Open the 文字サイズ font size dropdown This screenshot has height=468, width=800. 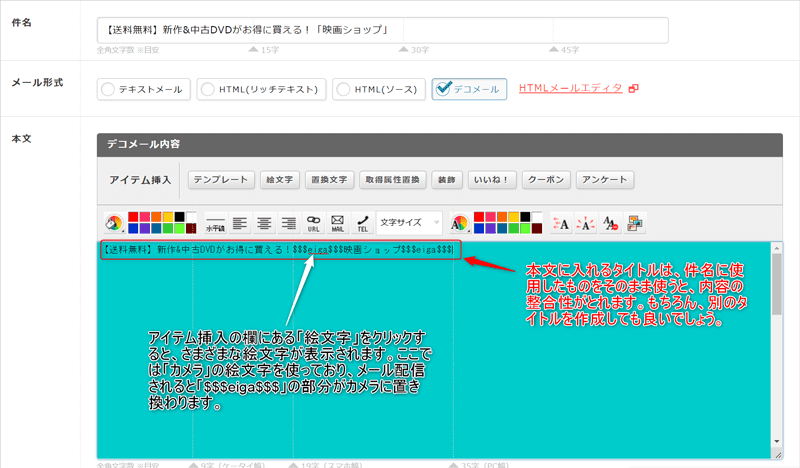[410, 222]
